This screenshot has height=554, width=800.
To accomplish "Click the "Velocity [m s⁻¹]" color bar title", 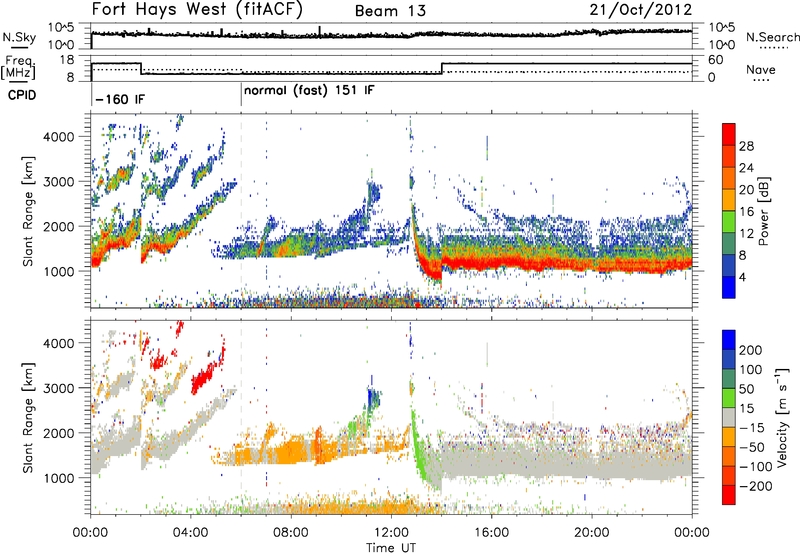I will click(x=782, y=417).
